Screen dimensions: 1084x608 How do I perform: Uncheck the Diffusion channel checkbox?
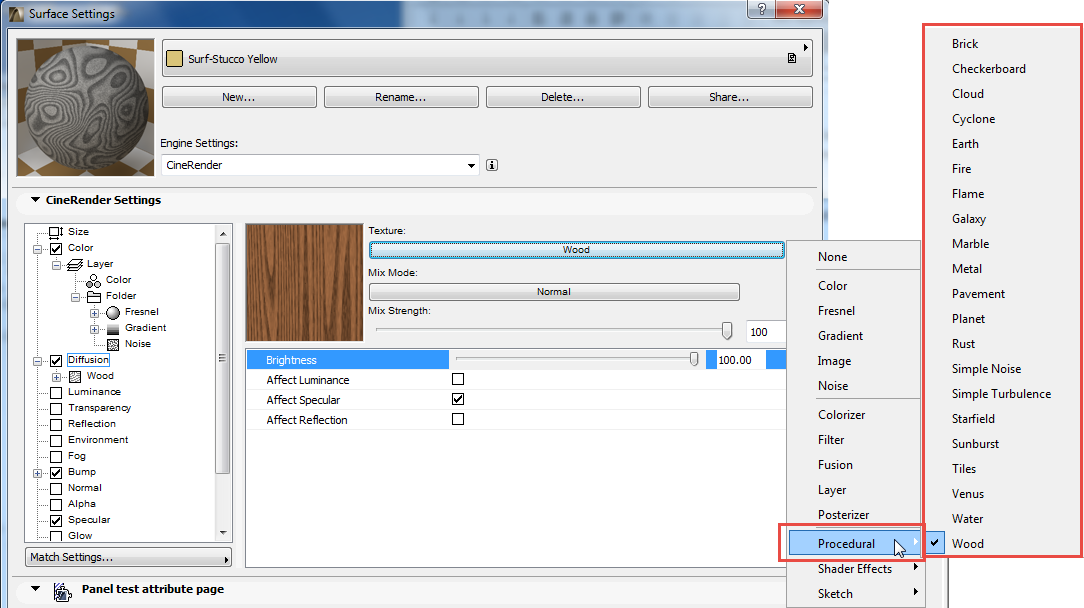pyautogui.click(x=56, y=360)
